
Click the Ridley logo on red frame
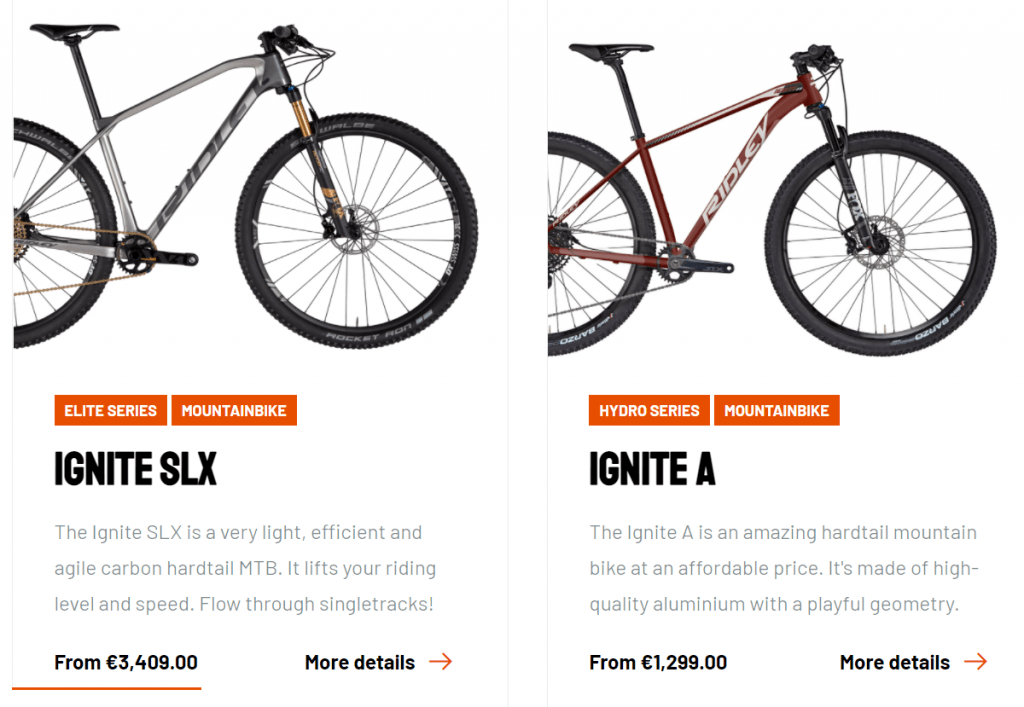pos(736,173)
